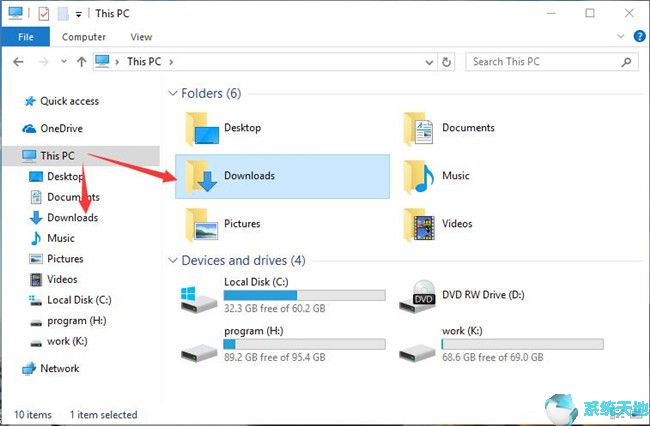Click the chevron before This PC in address bar
Viewport: 650px width, 426px height.
click(x=117, y=62)
